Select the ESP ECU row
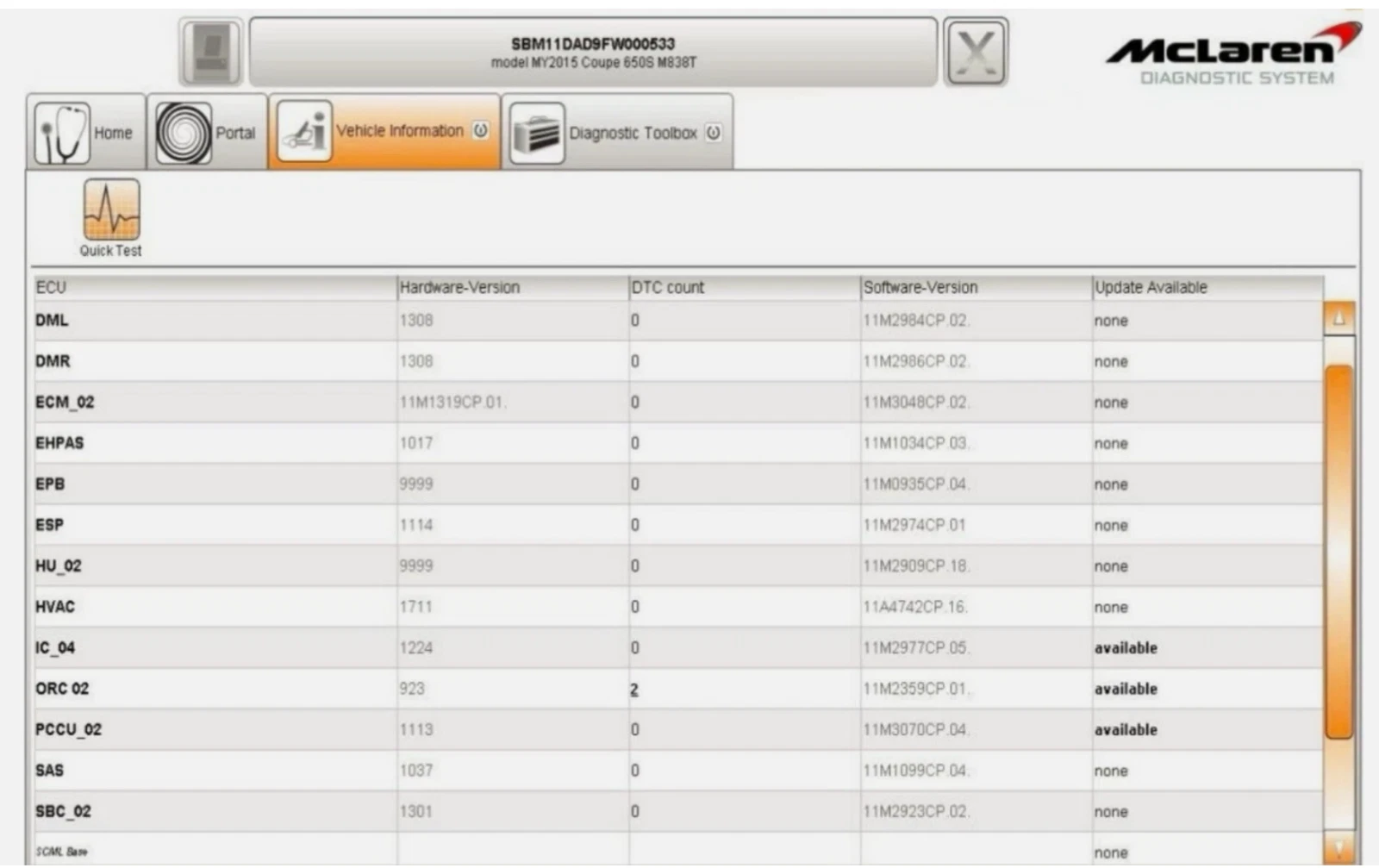1379x868 pixels. point(677,525)
